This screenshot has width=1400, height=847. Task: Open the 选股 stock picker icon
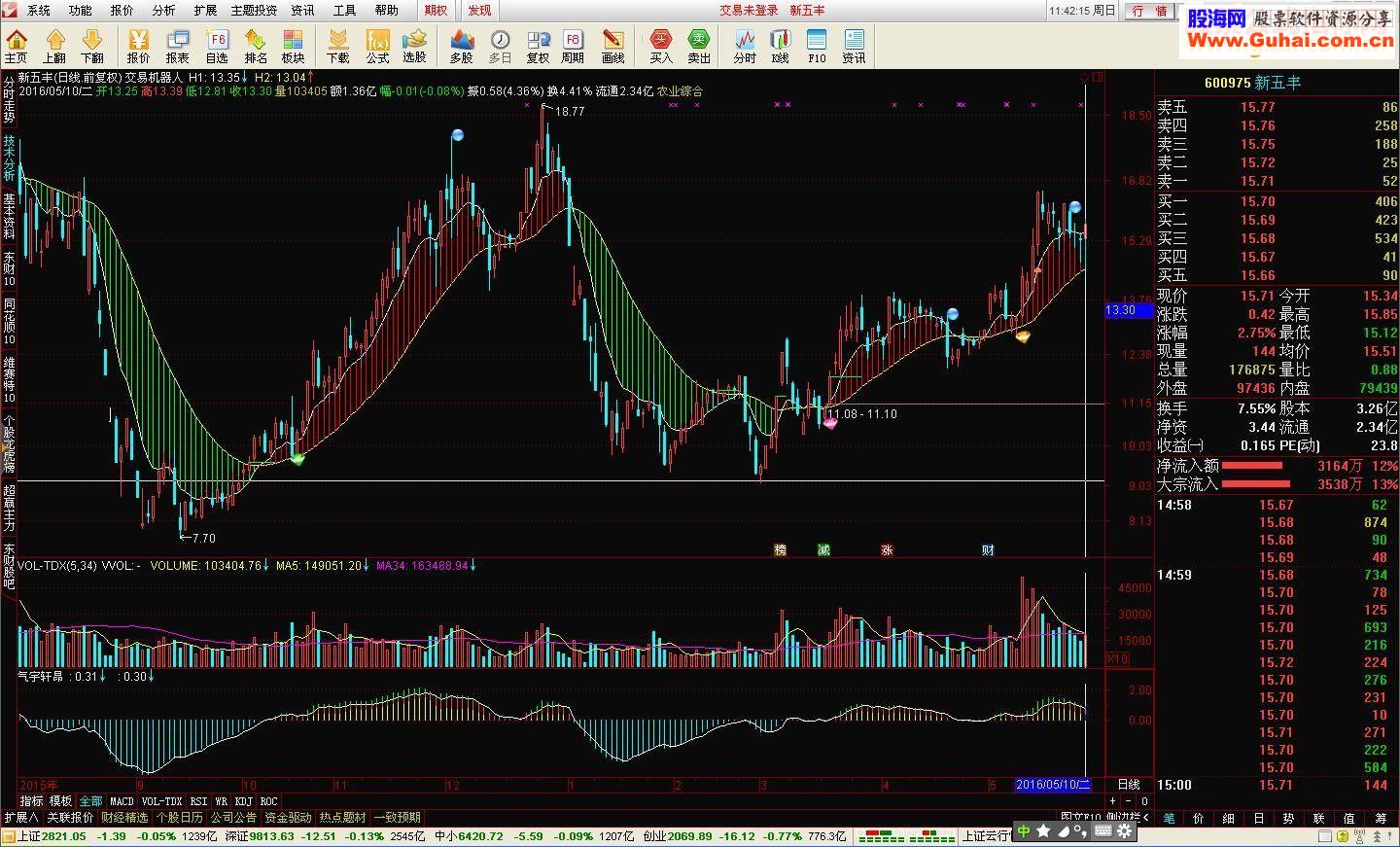414,46
